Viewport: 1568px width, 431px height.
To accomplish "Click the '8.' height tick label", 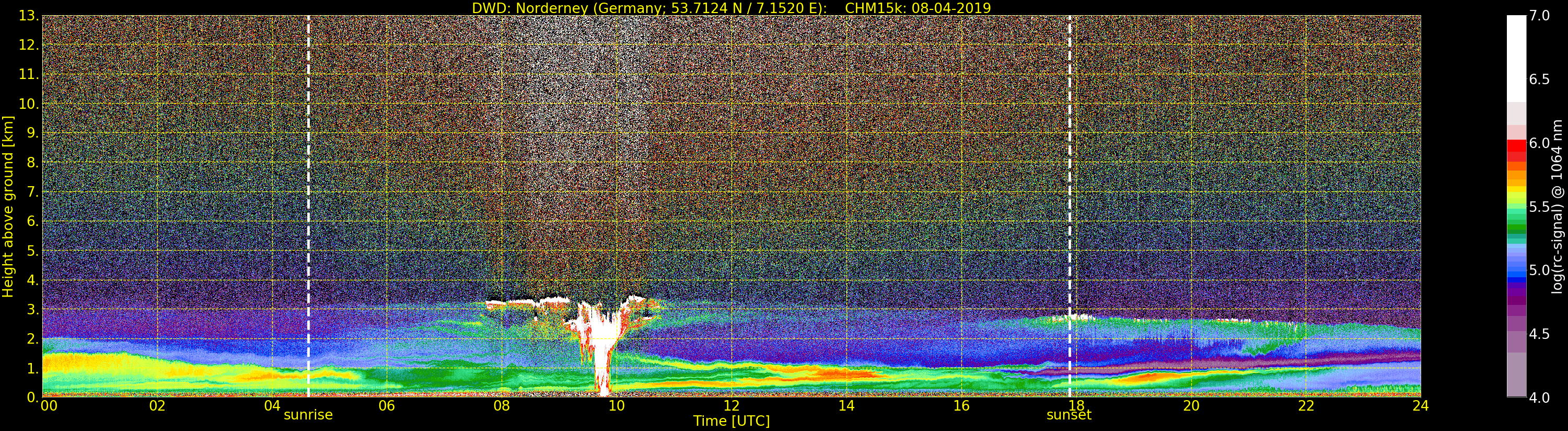I will (x=32, y=162).
